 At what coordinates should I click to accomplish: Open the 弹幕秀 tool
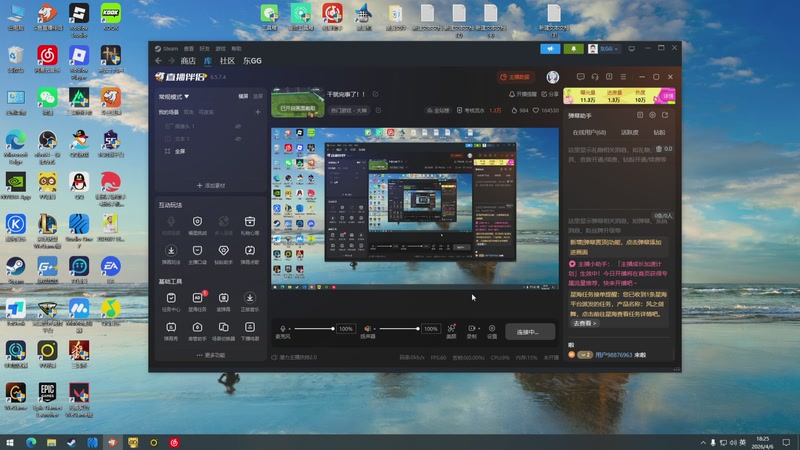(x=171, y=331)
